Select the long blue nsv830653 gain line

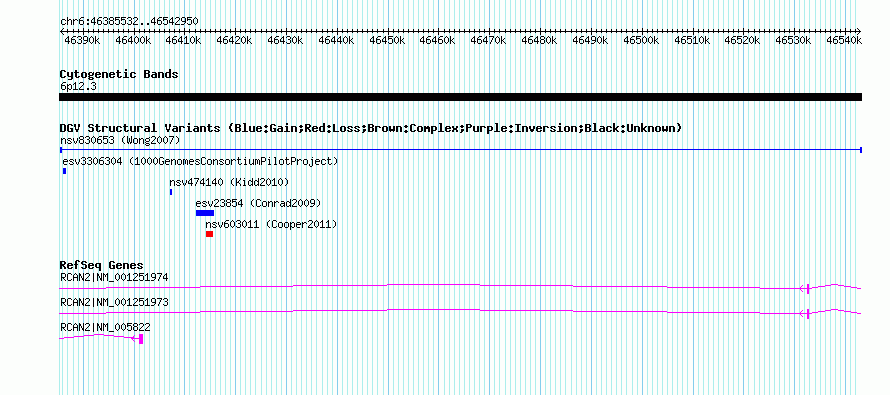point(461,150)
